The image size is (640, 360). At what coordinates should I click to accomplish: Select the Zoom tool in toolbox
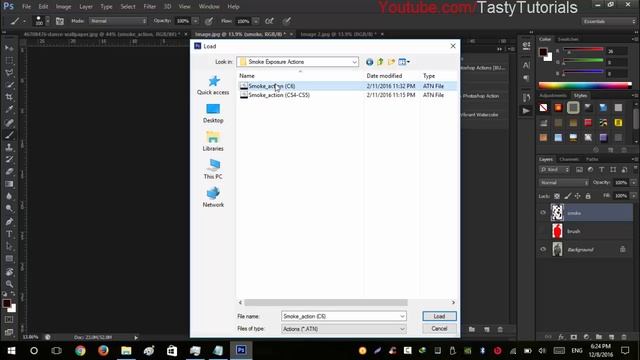tap(9, 284)
